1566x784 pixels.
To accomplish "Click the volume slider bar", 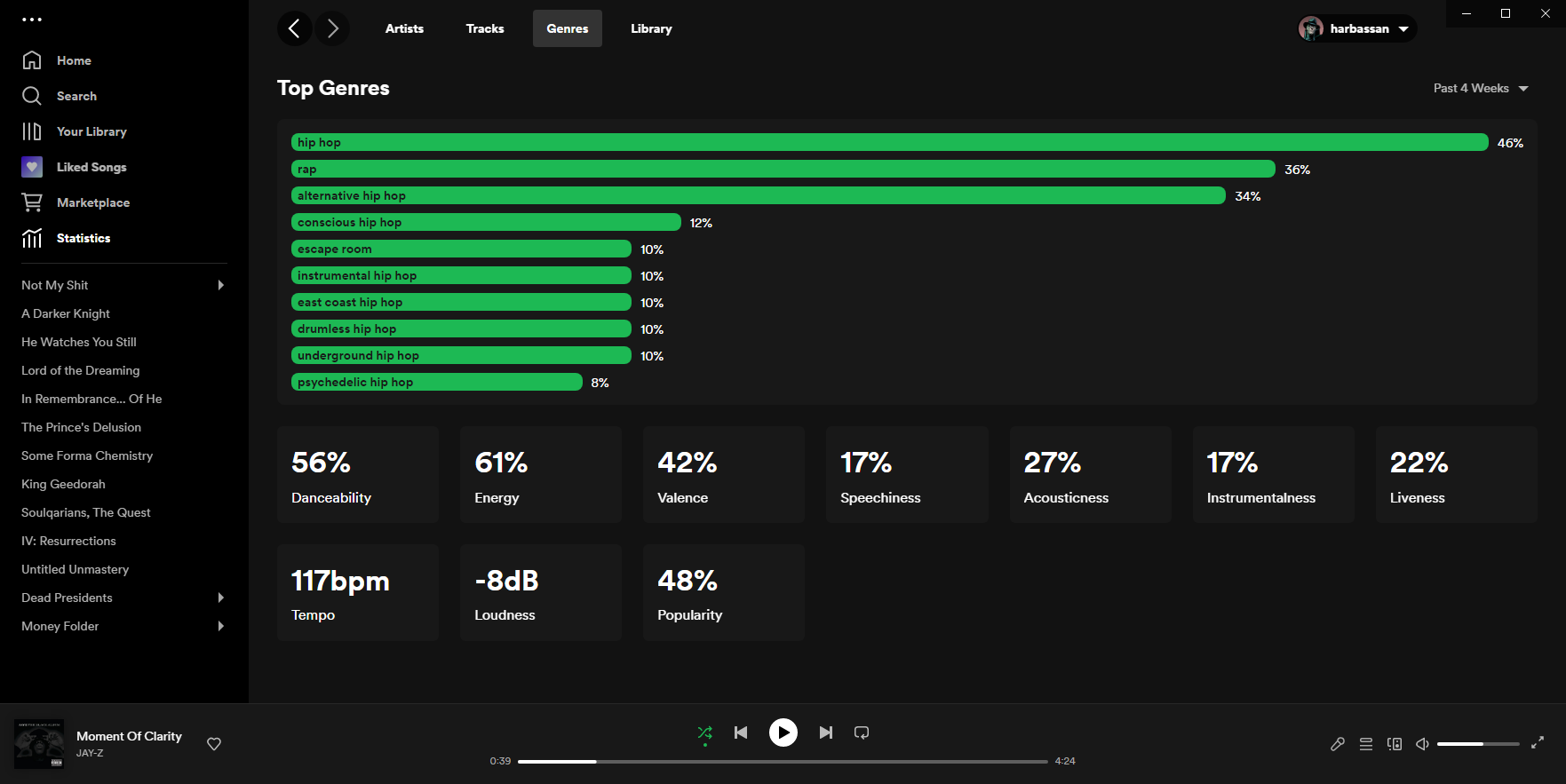I will click(1477, 744).
